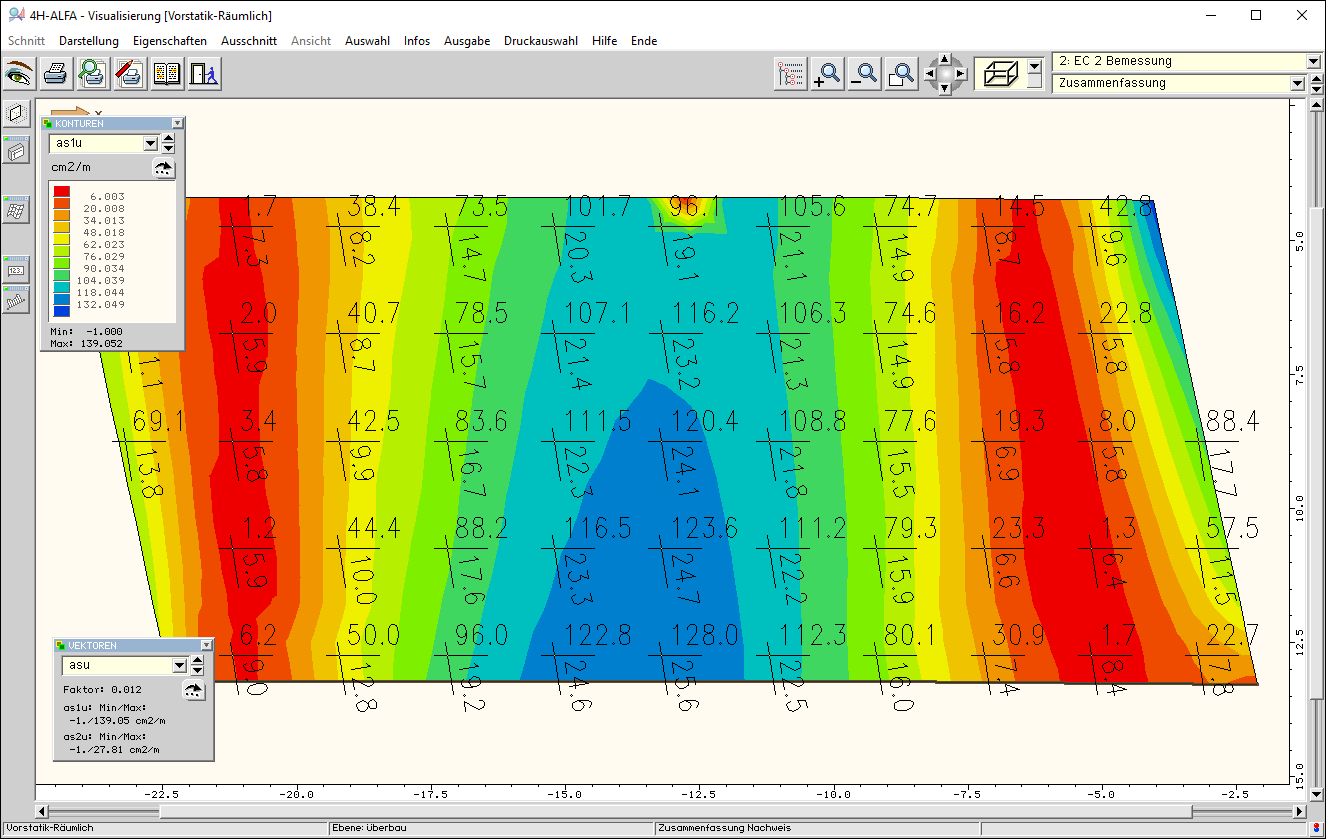Click the zoom in magnifier icon
The width and height of the screenshot is (1326, 839).
[827, 74]
